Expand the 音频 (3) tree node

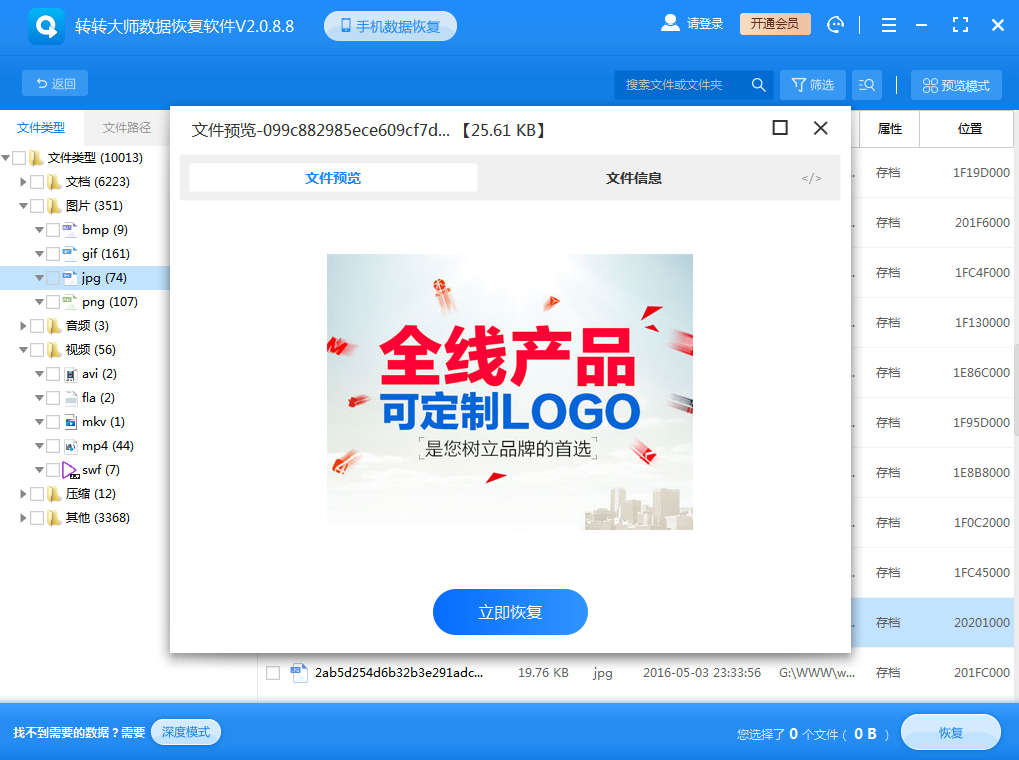point(24,326)
